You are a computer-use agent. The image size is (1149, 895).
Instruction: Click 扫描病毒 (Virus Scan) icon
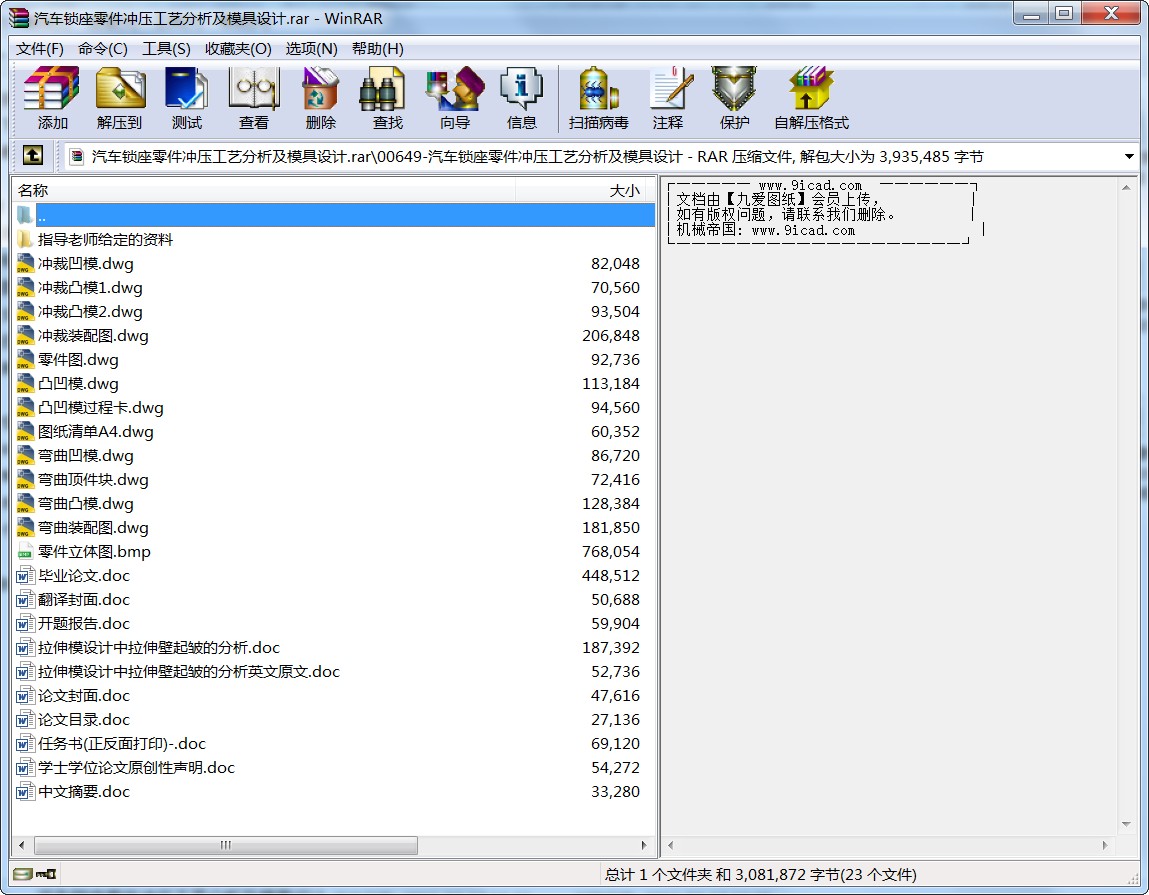tap(598, 98)
